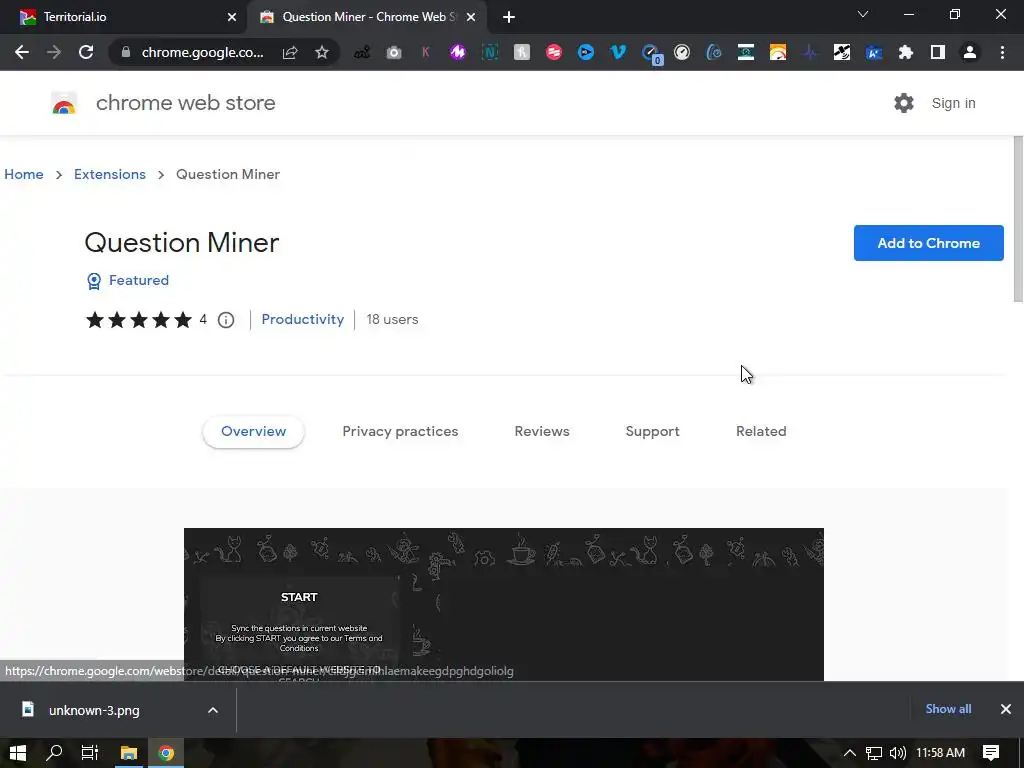This screenshot has width=1024, height=768.
Task: Click the browser back arrow
Action: click(22, 52)
